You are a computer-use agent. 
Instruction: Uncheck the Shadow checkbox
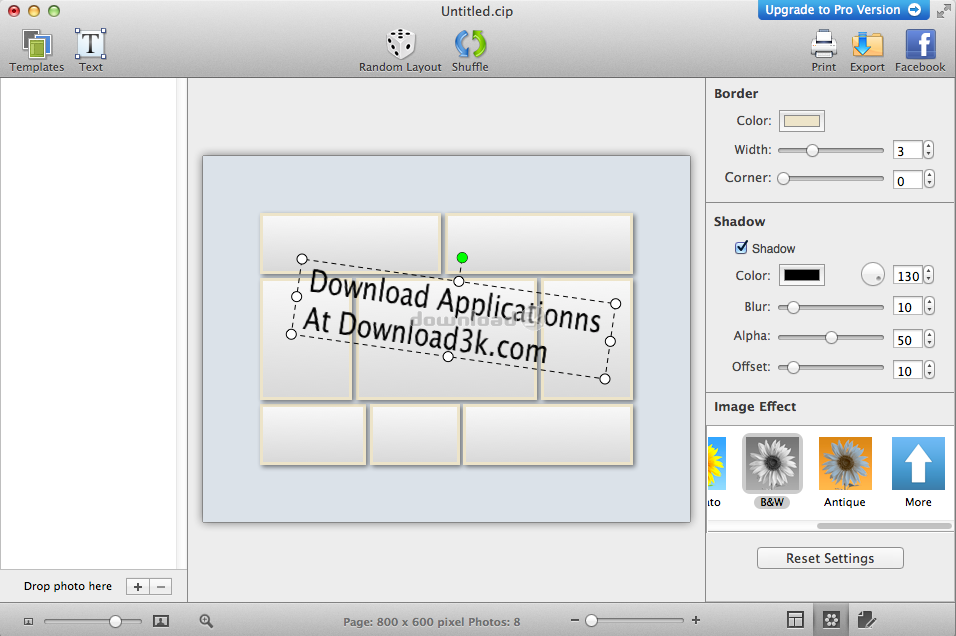tap(741, 248)
